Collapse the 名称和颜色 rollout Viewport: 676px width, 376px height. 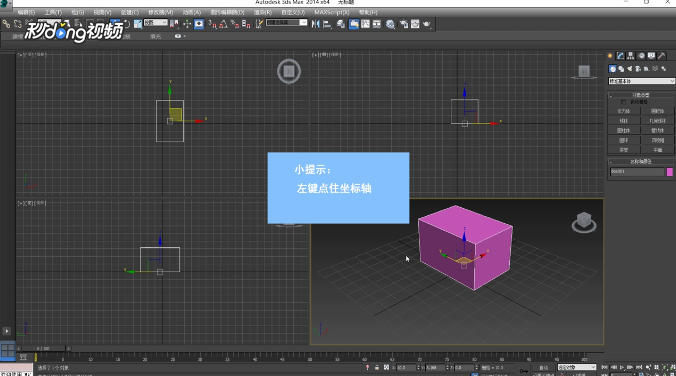point(641,162)
